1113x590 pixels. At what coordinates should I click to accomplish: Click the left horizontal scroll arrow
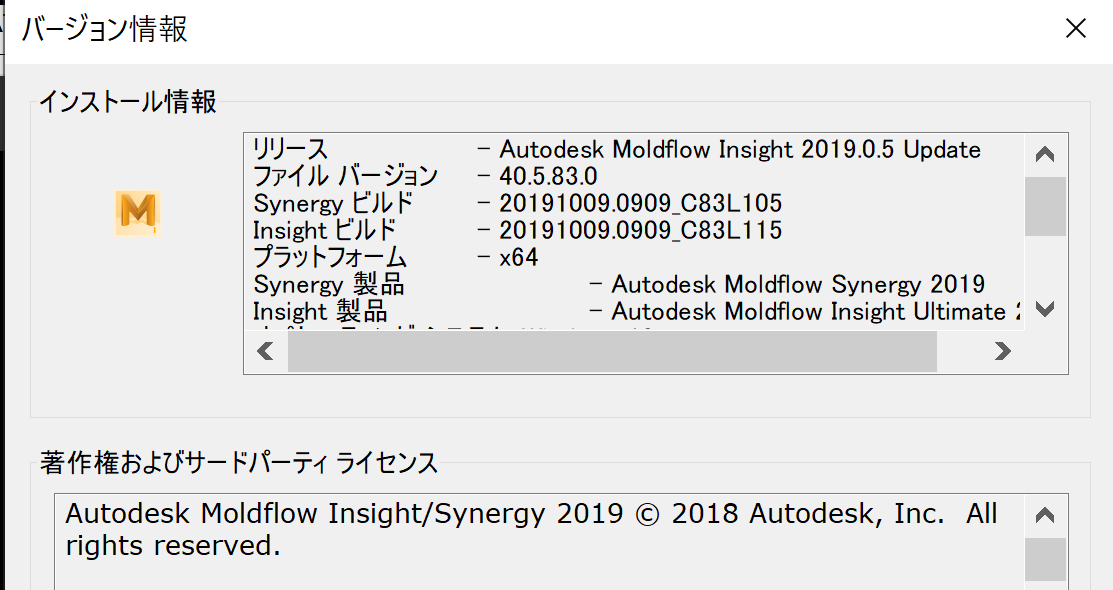[x=265, y=352]
